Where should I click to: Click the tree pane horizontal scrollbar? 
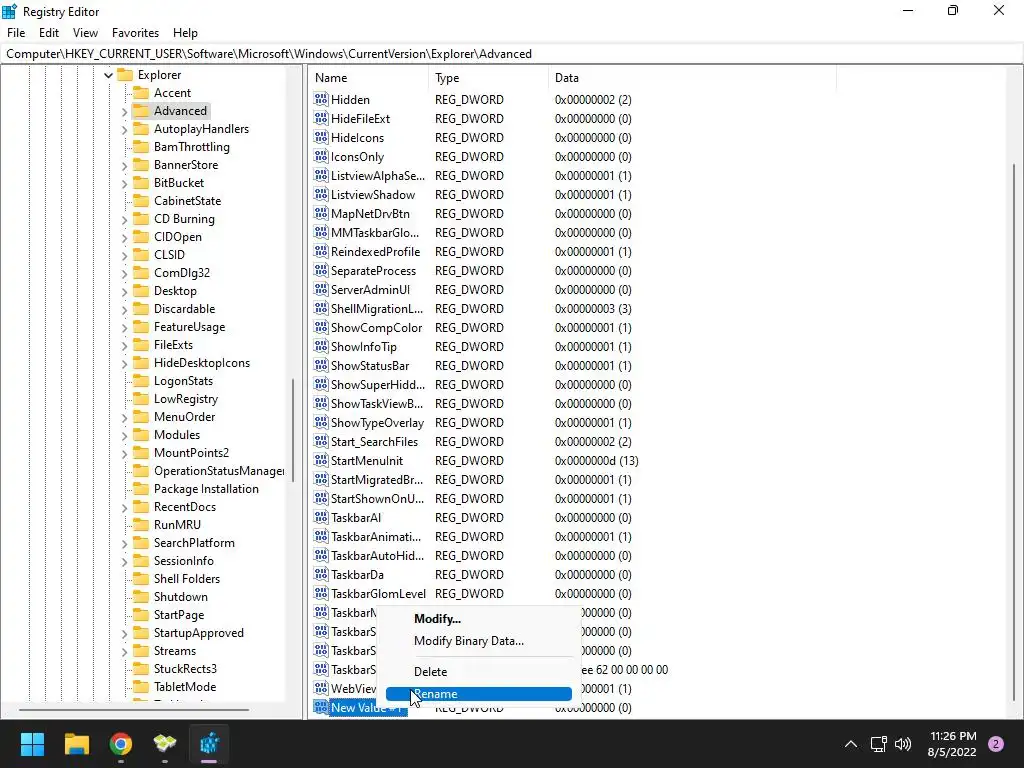[134, 709]
